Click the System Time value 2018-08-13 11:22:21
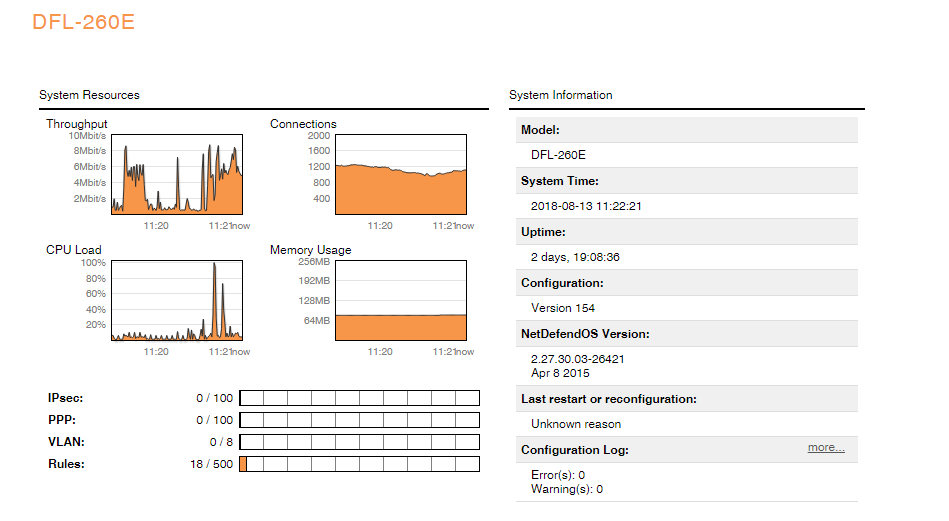Image resolution: width=949 pixels, height=521 pixels. point(586,206)
